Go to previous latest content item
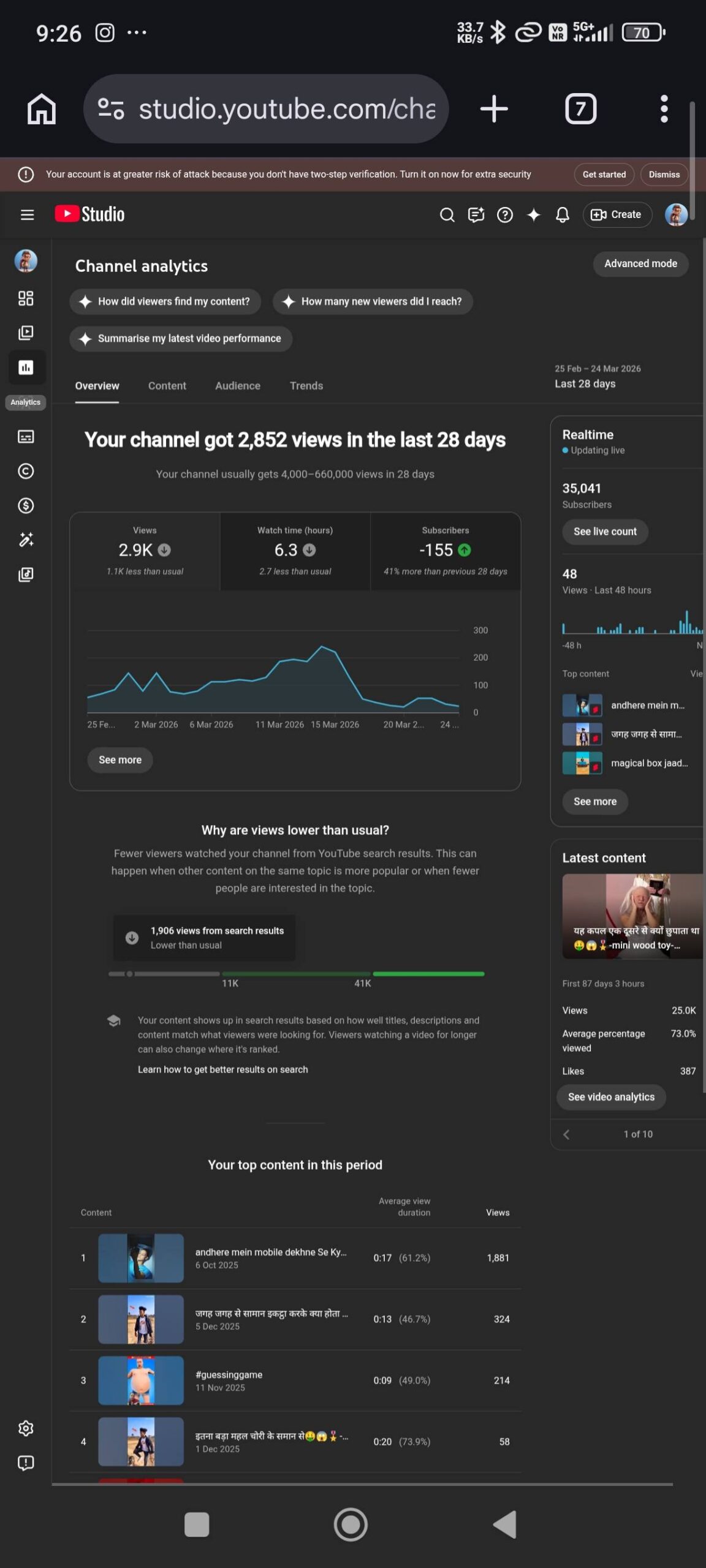Image resolution: width=706 pixels, height=1568 pixels. point(566,1134)
